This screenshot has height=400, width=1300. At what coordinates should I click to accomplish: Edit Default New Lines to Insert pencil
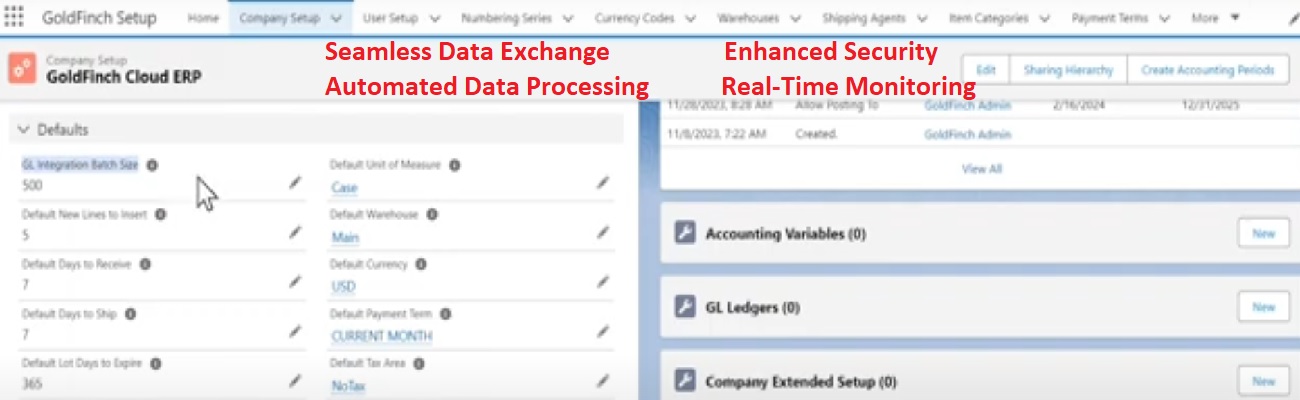[294, 232]
